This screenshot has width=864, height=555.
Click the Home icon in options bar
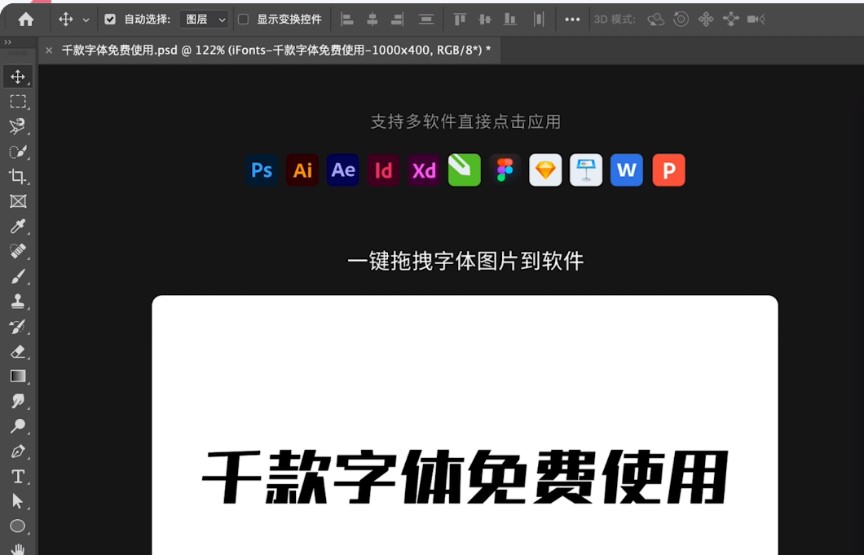pos(25,20)
